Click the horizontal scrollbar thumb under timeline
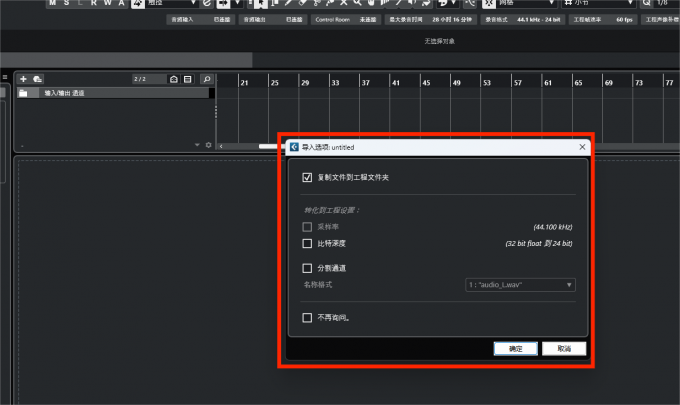 coord(269,146)
